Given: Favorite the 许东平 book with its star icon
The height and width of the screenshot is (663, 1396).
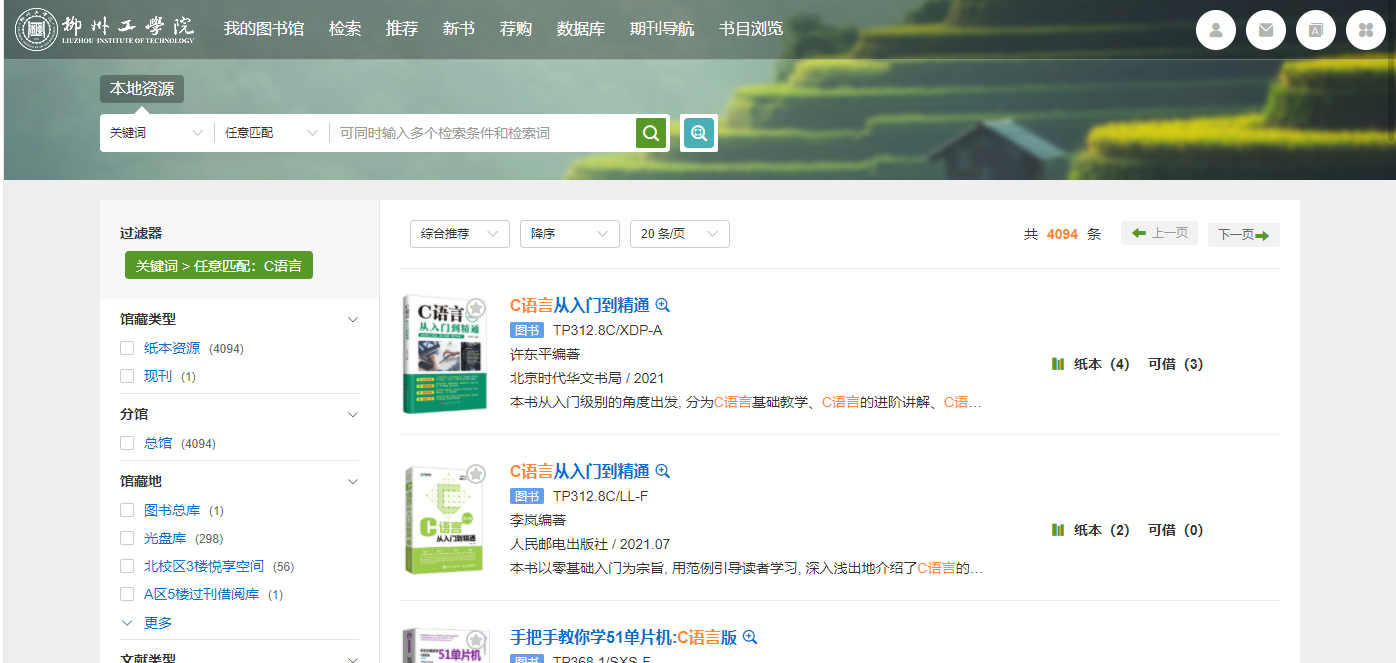Looking at the screenshot, I should [x=476, y=307].
